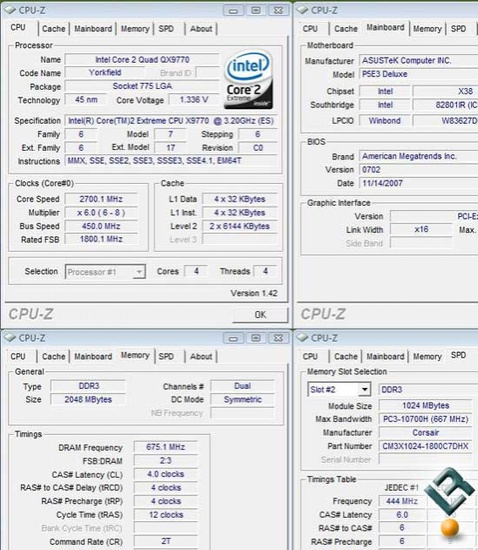
Task: Click Command Rate value 2T
Action: 166,541
